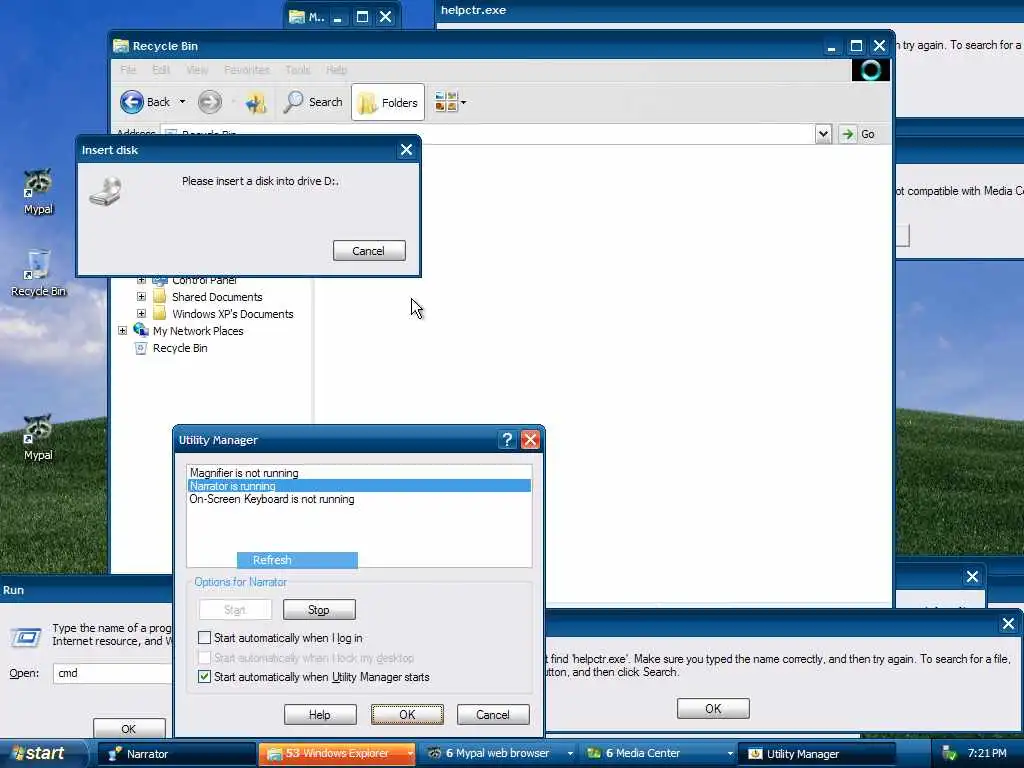Open the Help menu in Recycle Bin

pos(336,70)
